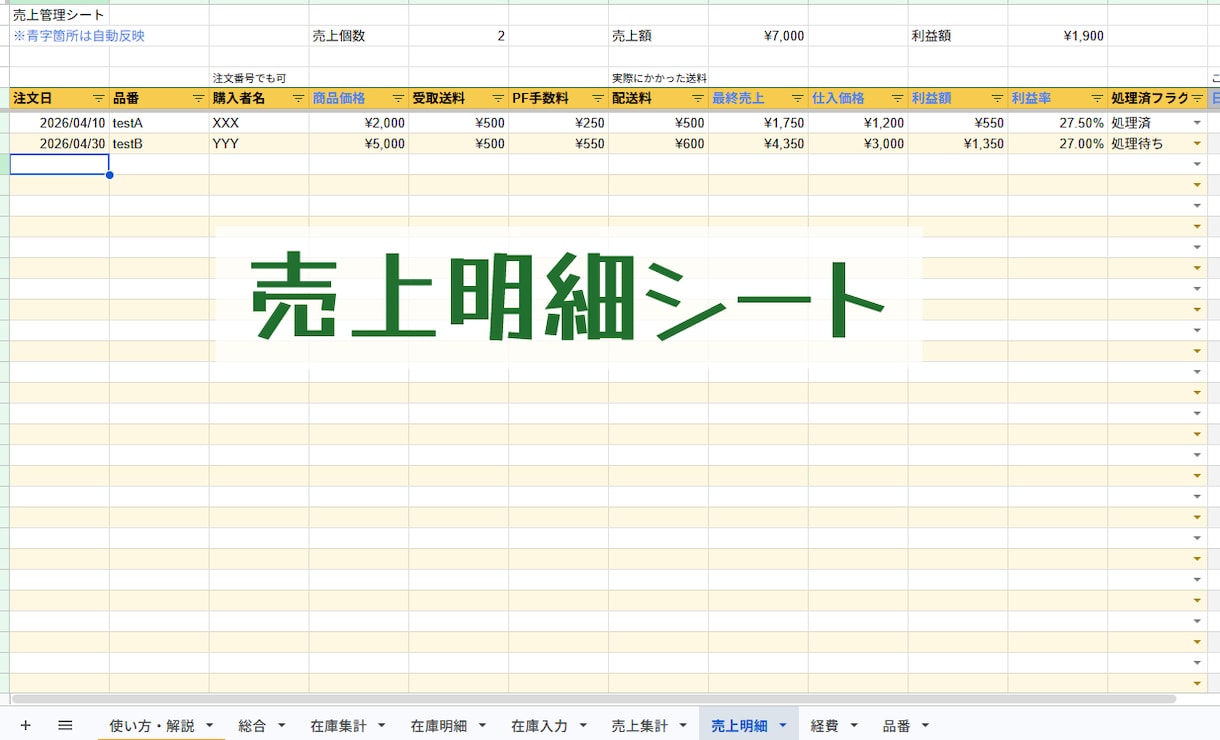This screenshot has height=740, width=1220.
Task: Switch to the 品番 sheet tab
Action: tap(896, 726)
